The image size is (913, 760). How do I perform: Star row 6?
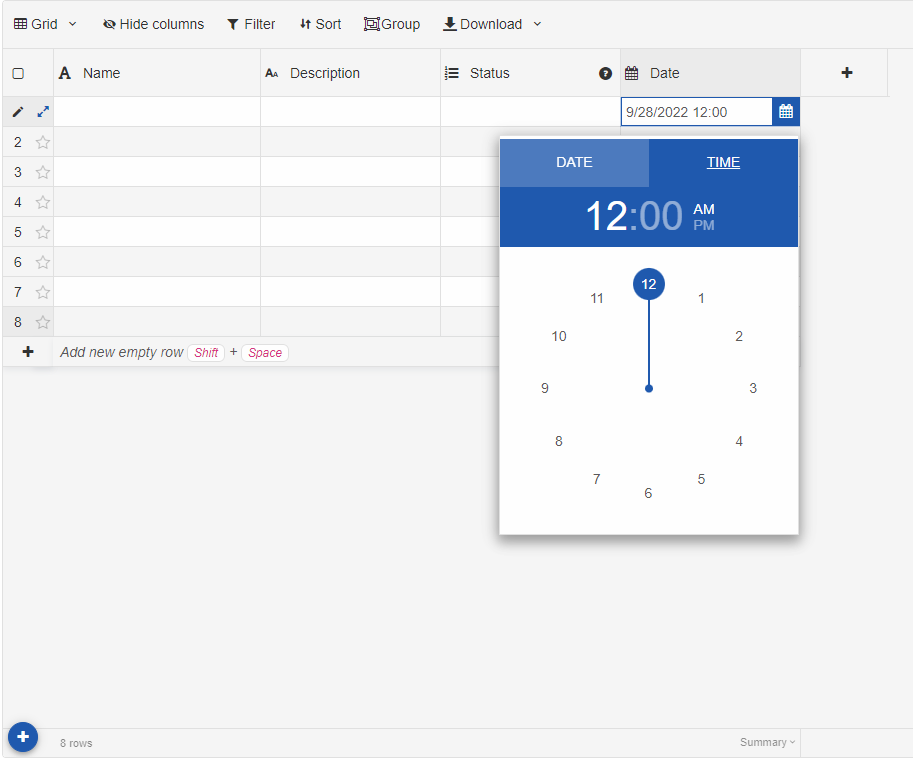pyautogui.click(x=43, y=262)
